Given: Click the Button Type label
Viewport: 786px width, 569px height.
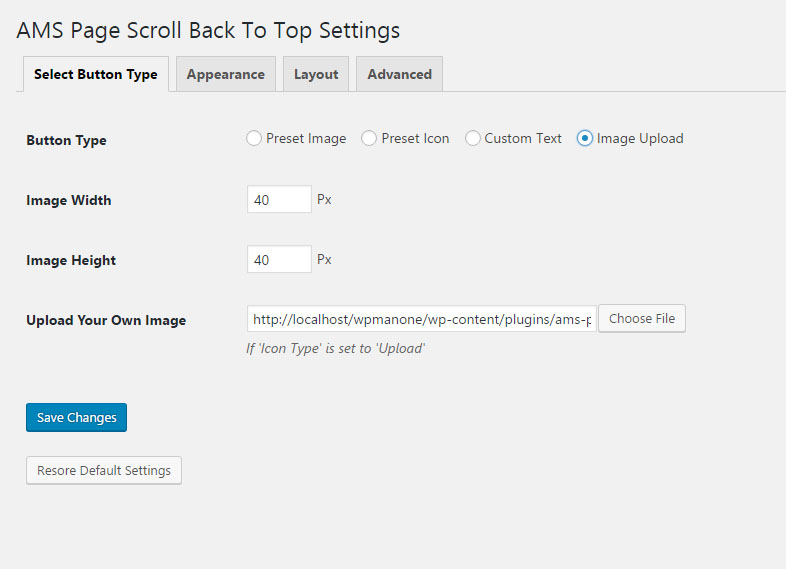Looking at the screenshot, I should 66,140.
